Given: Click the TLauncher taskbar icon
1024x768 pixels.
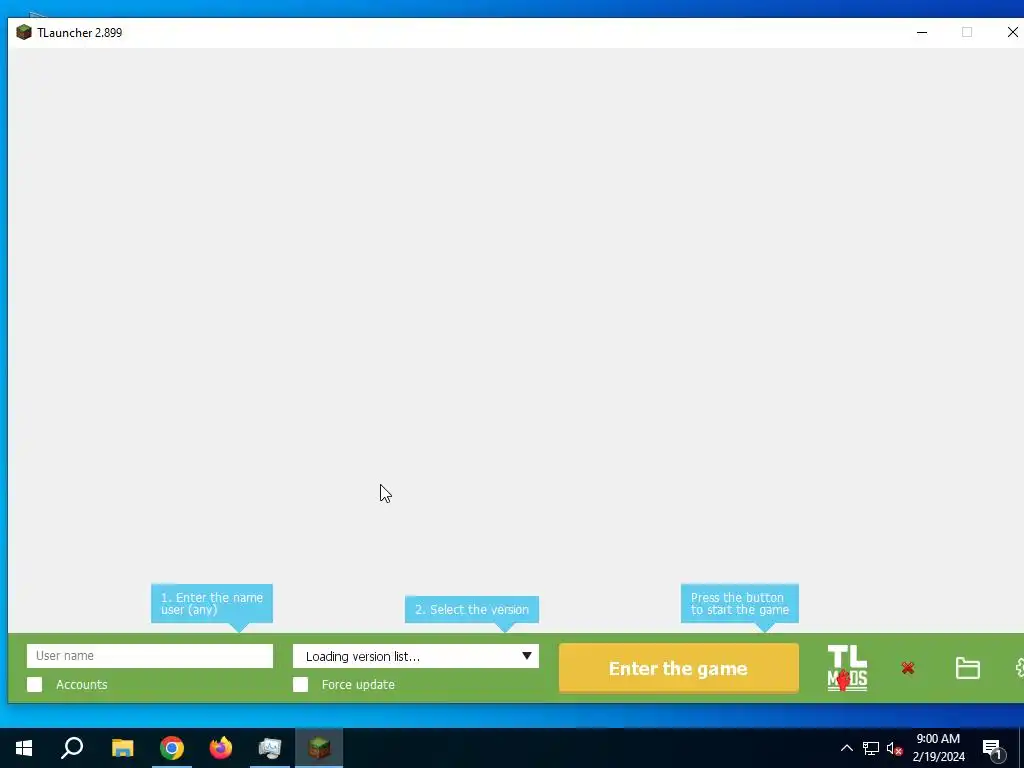Looking at the screenshot, I should coord(319,748).
